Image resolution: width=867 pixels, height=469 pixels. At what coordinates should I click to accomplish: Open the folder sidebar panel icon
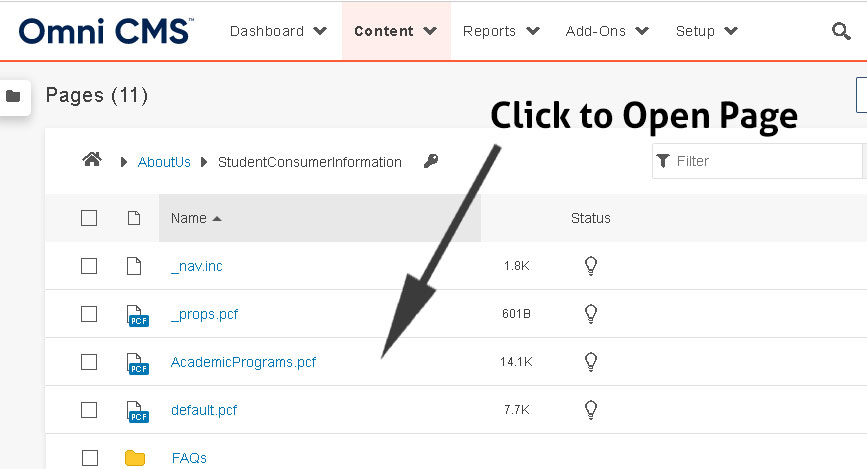13,96
